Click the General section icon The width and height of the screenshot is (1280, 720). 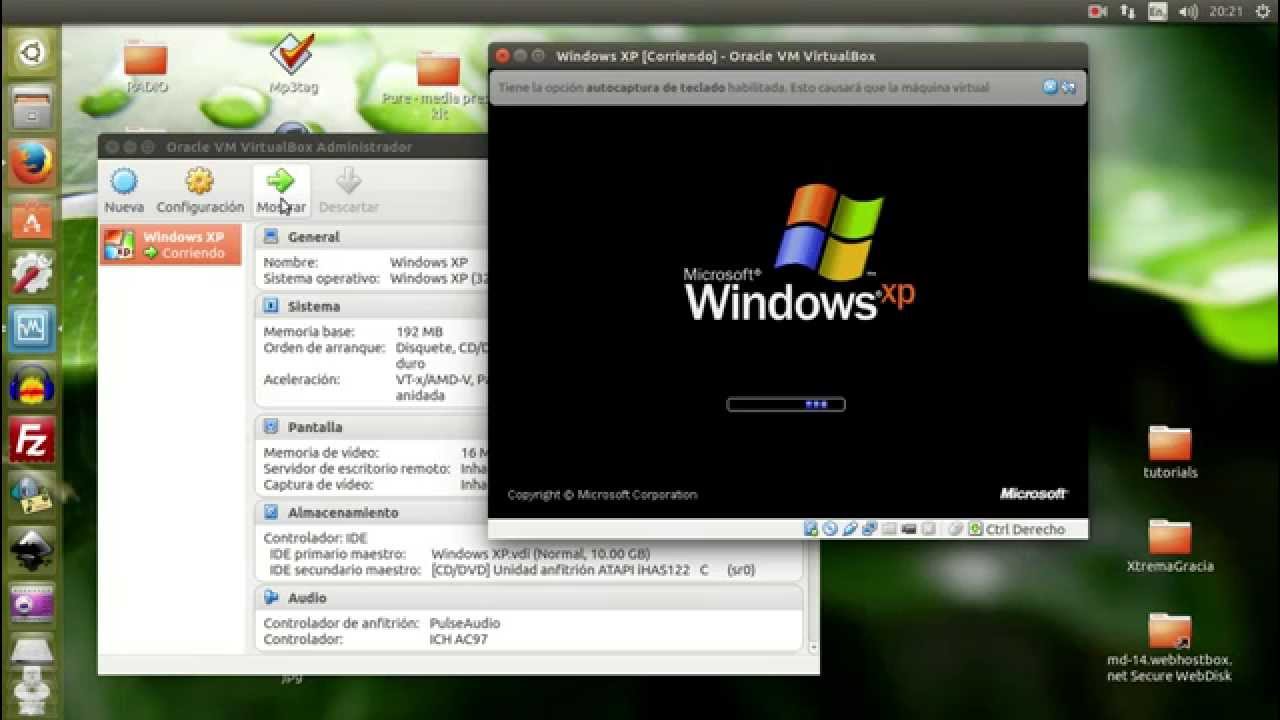coord(271,237)
